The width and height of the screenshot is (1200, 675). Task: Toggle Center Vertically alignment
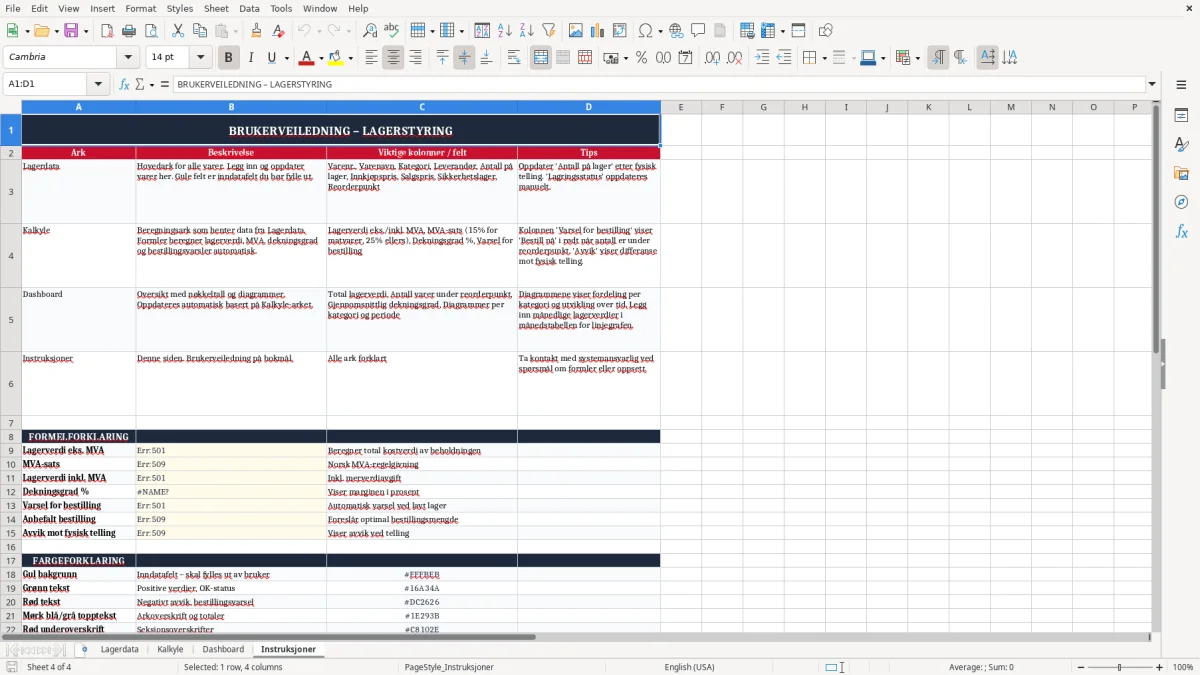(464, 58)
